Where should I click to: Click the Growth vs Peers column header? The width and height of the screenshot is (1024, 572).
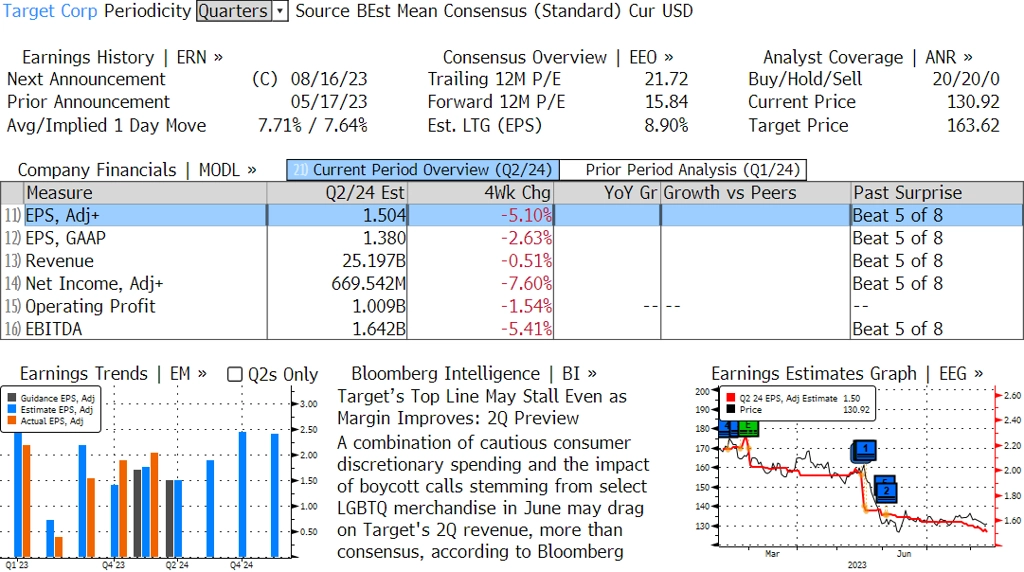click(756, 193)
